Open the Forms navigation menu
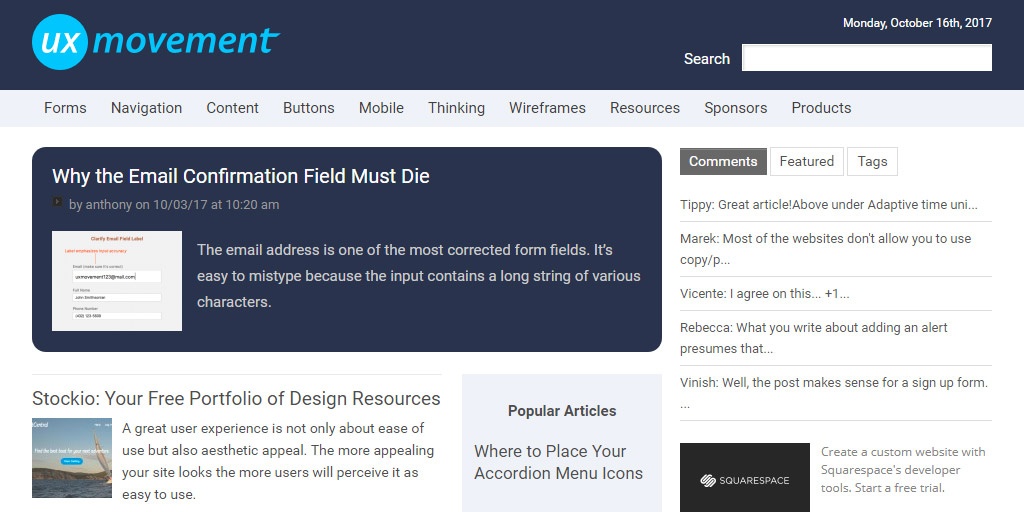 (65, 108)
